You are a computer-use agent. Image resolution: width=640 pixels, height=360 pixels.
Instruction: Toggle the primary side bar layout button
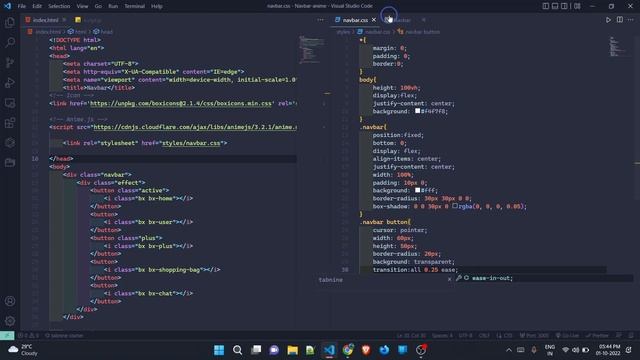coord(546,6)
